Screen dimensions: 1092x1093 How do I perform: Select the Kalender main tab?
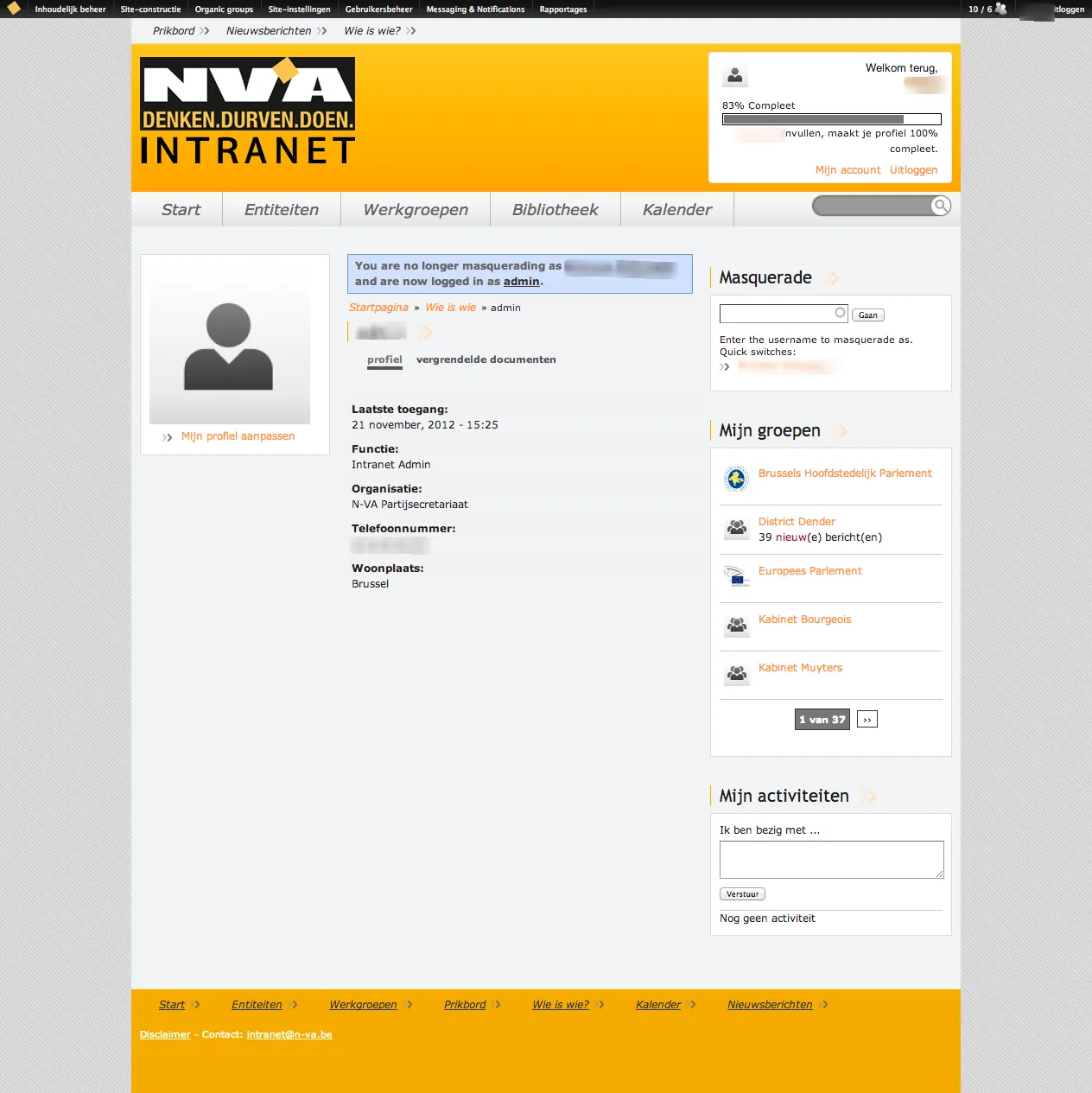click(x=677, y=210)
